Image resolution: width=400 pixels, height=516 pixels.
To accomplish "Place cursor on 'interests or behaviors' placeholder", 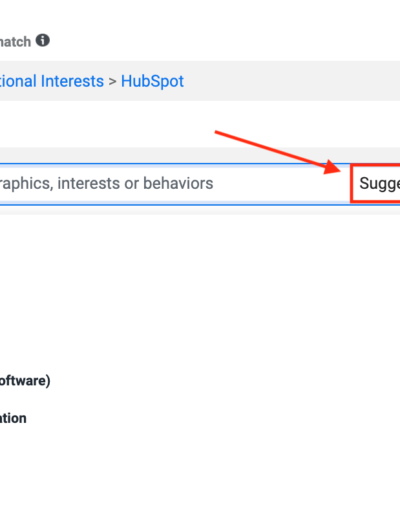I will point(135,183).
